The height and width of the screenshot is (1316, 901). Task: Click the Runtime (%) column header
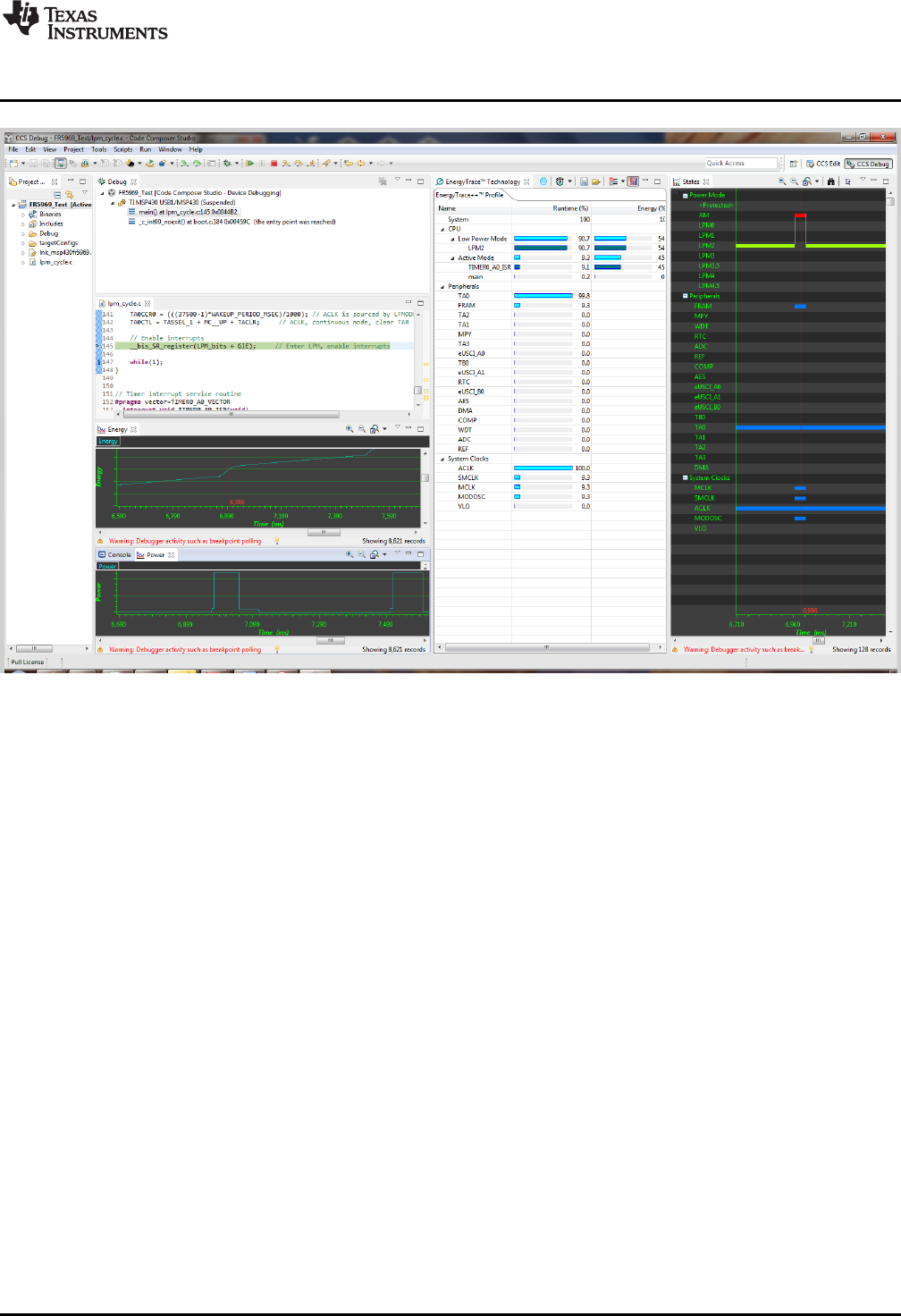(x=570, y=208)
